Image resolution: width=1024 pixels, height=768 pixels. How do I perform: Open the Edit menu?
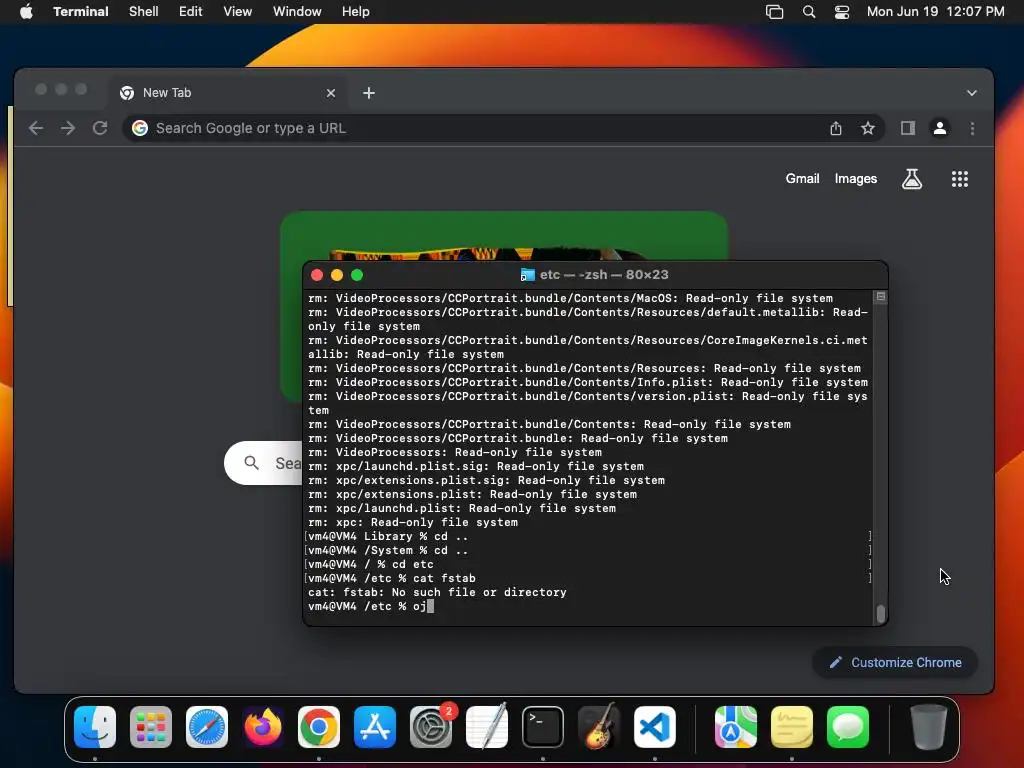pos(191,12)
